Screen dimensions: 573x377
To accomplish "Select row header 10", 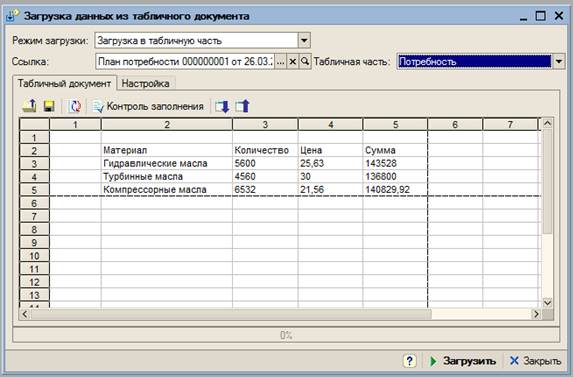I will (34, 256).
